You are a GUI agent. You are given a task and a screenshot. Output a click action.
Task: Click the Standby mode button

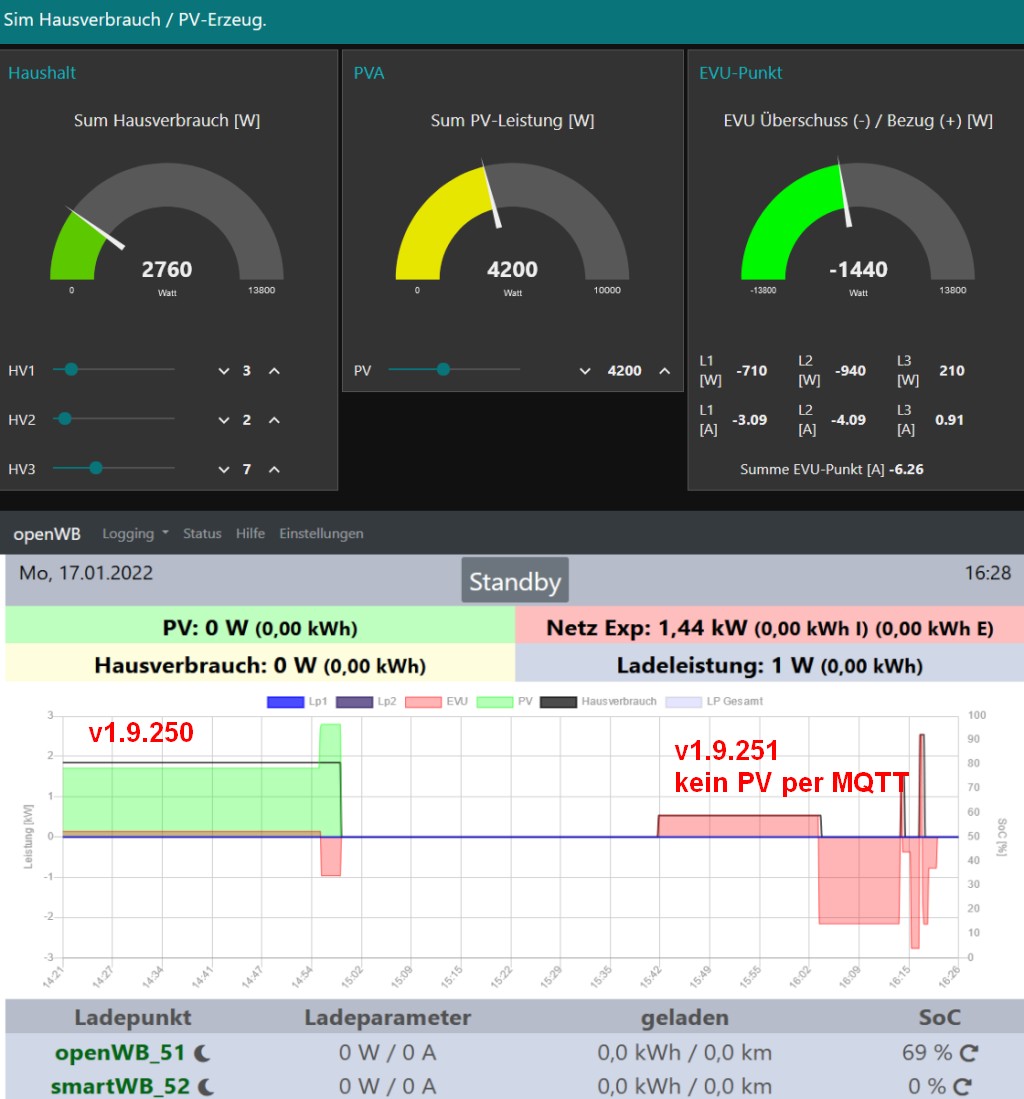(514, 581)
